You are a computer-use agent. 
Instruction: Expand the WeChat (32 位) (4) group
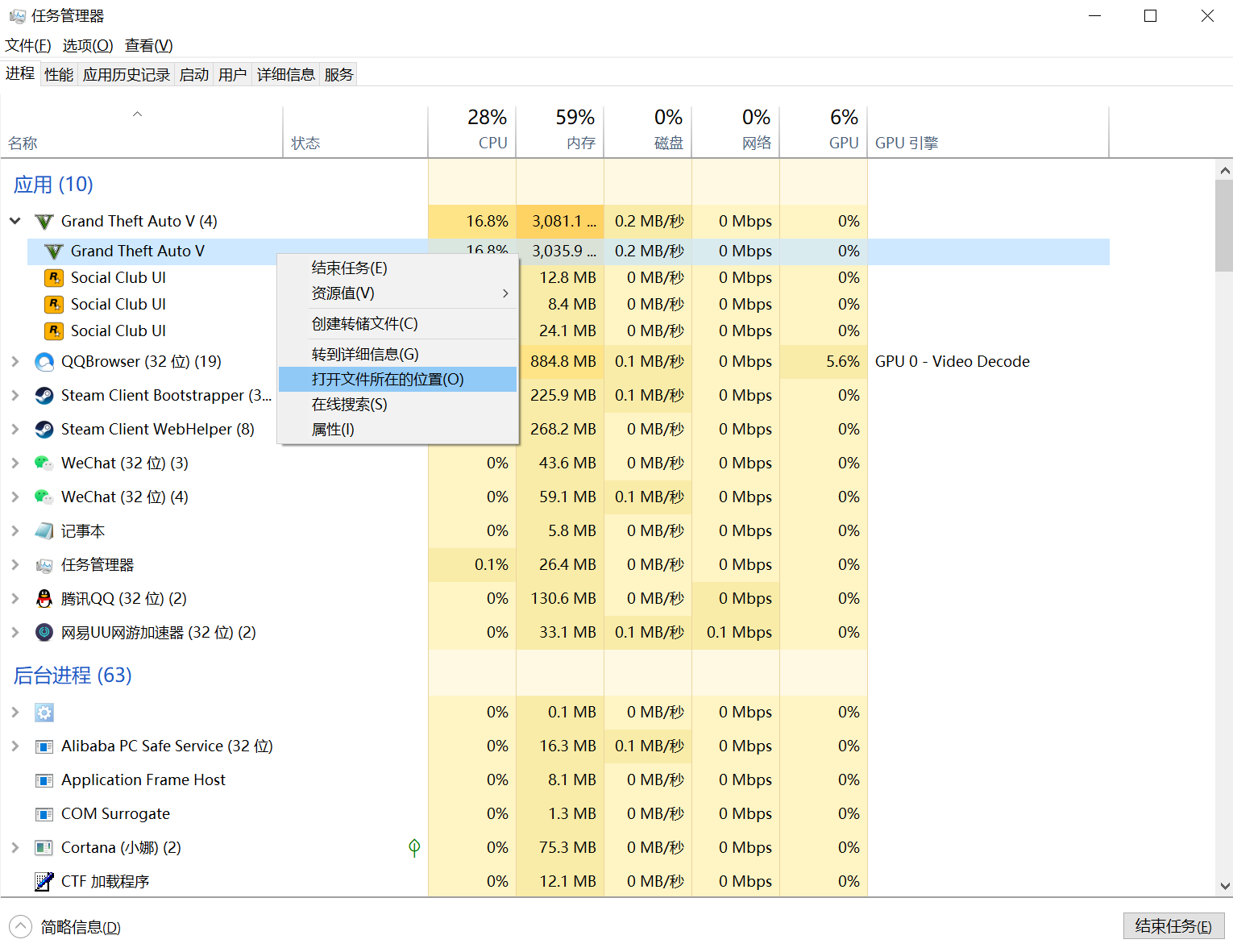15,497
